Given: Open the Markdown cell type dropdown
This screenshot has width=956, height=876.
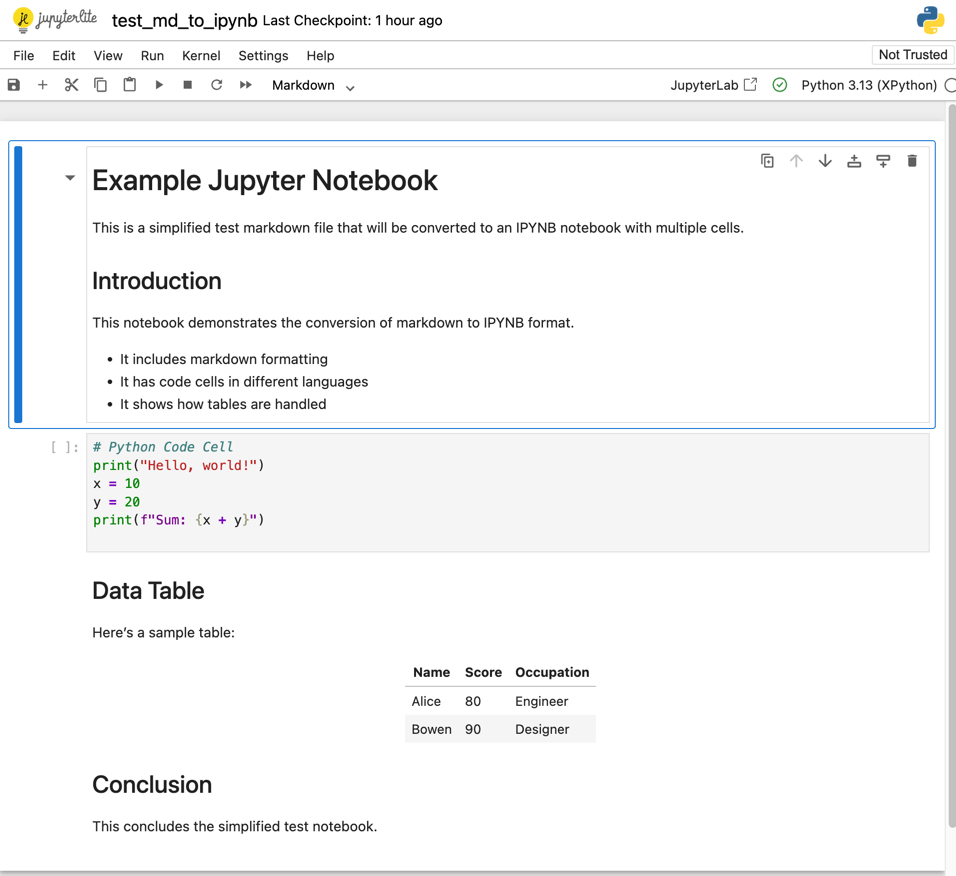Looking at the screenshot, I should pos(313,85).
